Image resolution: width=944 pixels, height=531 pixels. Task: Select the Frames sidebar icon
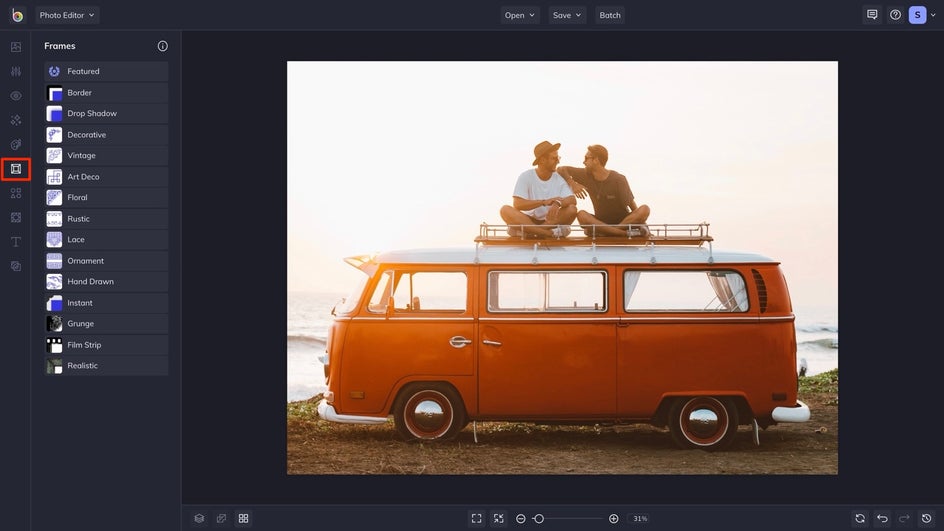[x=16, y=169]
